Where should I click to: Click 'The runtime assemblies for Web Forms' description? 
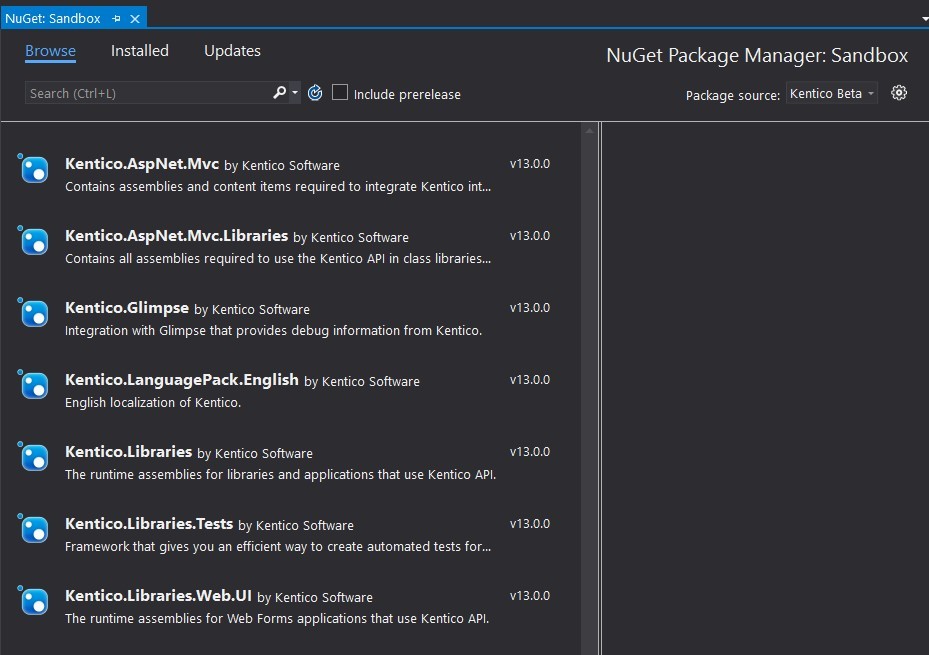click(277, 618)
